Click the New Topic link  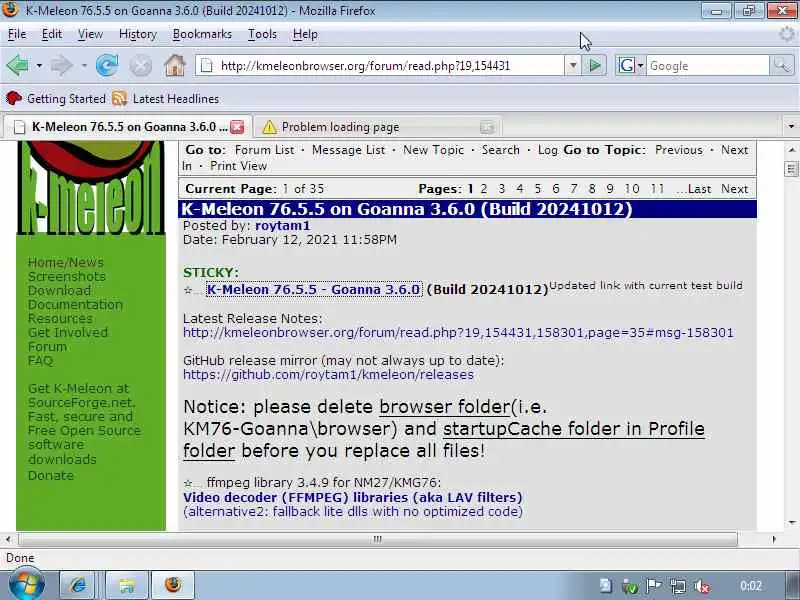433,150
